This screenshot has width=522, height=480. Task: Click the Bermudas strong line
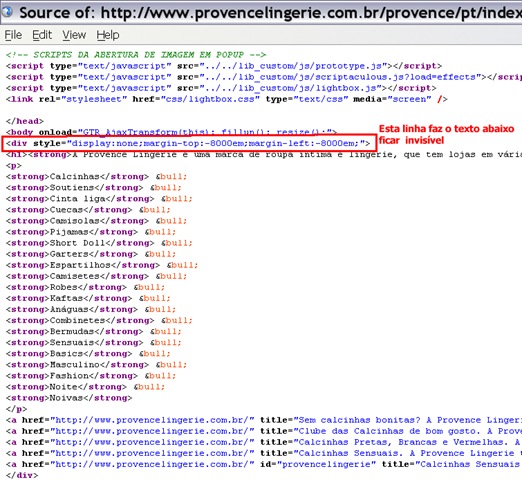[94, 331]
